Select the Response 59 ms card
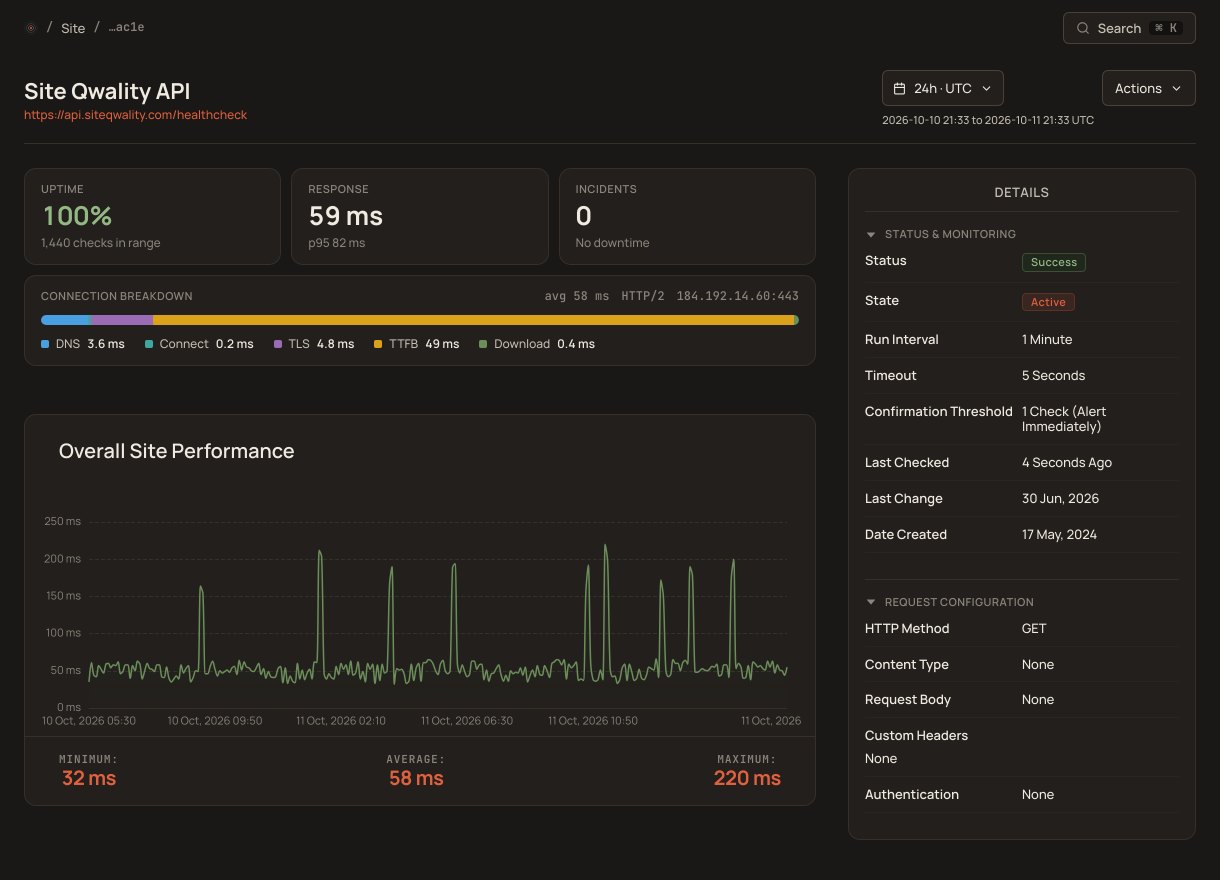The width and height of the screenshot is (1220, 880). (x=419, y=216)
